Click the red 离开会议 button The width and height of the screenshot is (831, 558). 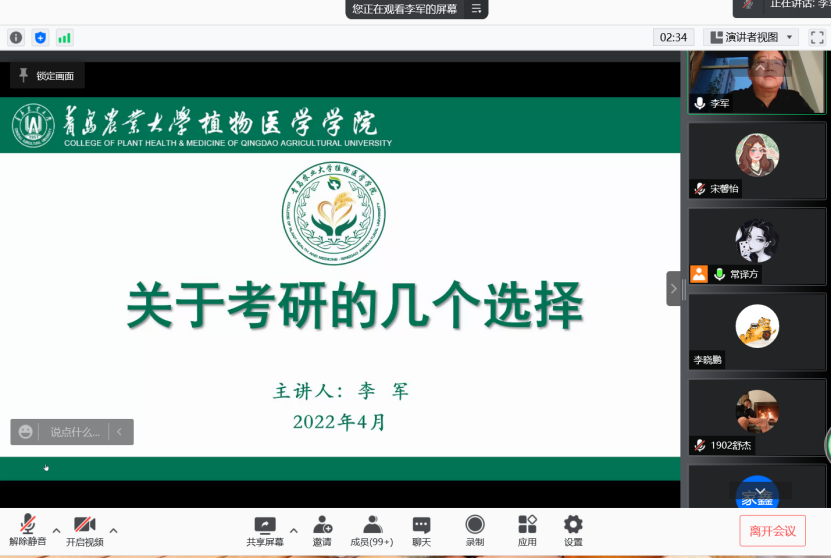(772, 531)
